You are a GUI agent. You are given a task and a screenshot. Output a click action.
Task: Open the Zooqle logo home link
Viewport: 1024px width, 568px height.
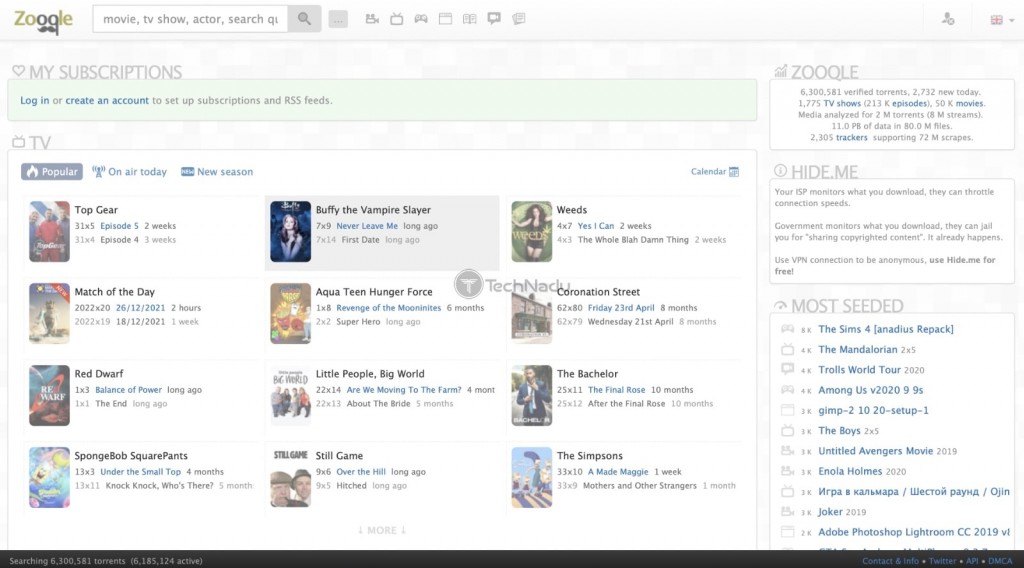[x=43, y=20]
